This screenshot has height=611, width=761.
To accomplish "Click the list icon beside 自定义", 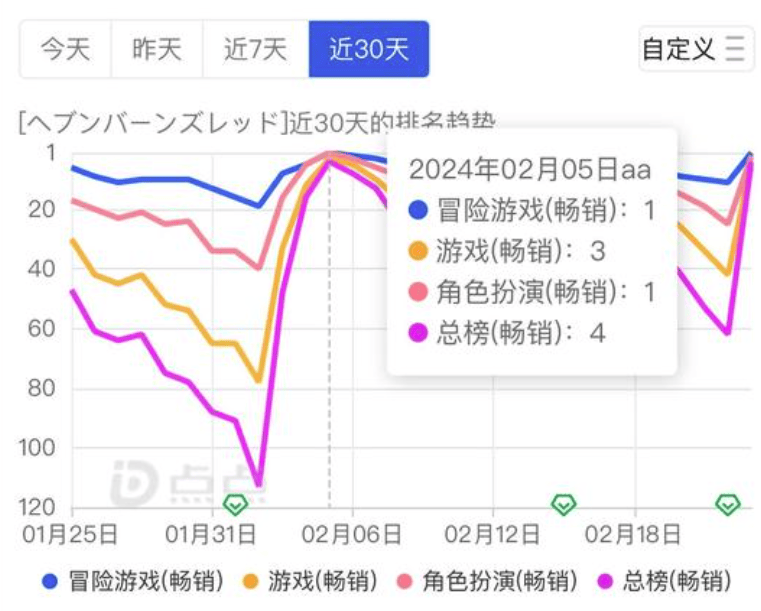I will click(x=735, y=49).
